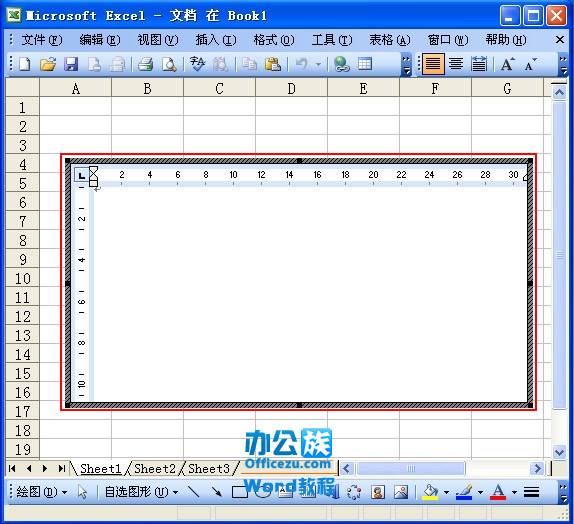Click vertical scrollbar down arrow
Image resolution: width=574 pixels, height=524 pixels.
click(x=559, y=453)
